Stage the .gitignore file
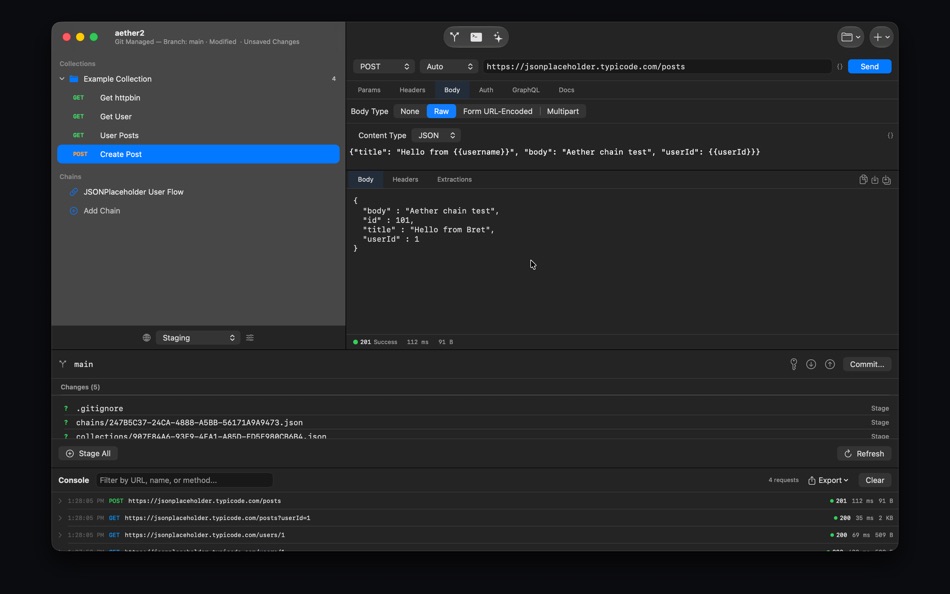 (x=880, y=409)
